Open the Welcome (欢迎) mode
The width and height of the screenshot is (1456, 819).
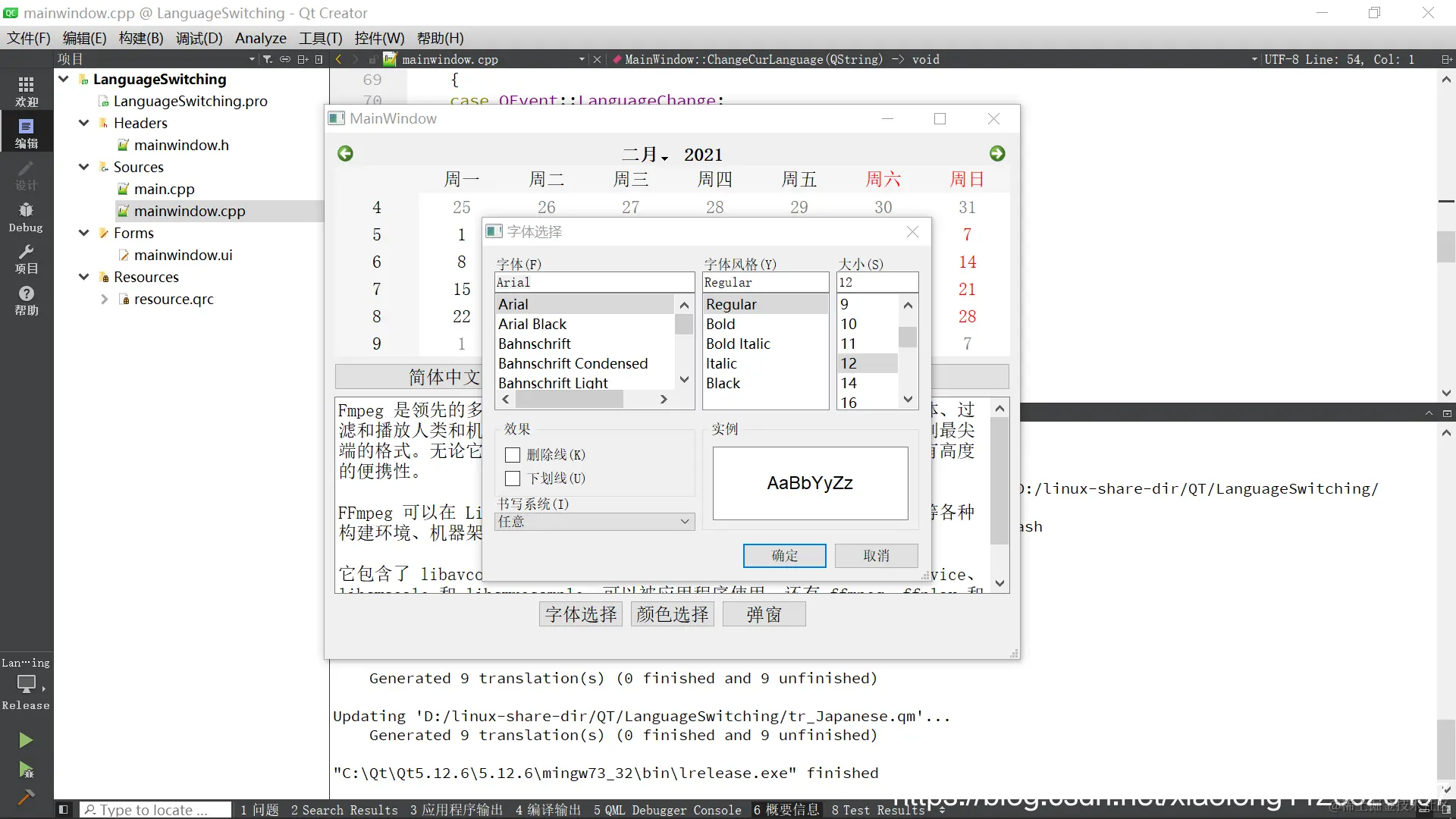(x=26, y=90)
